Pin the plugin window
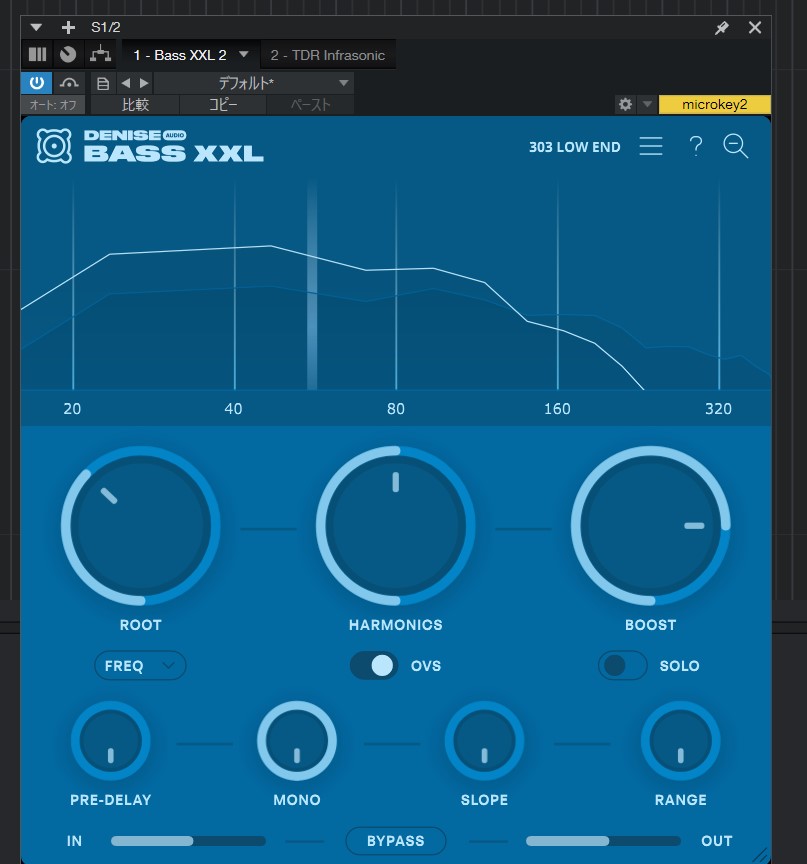 click(722, 28)
